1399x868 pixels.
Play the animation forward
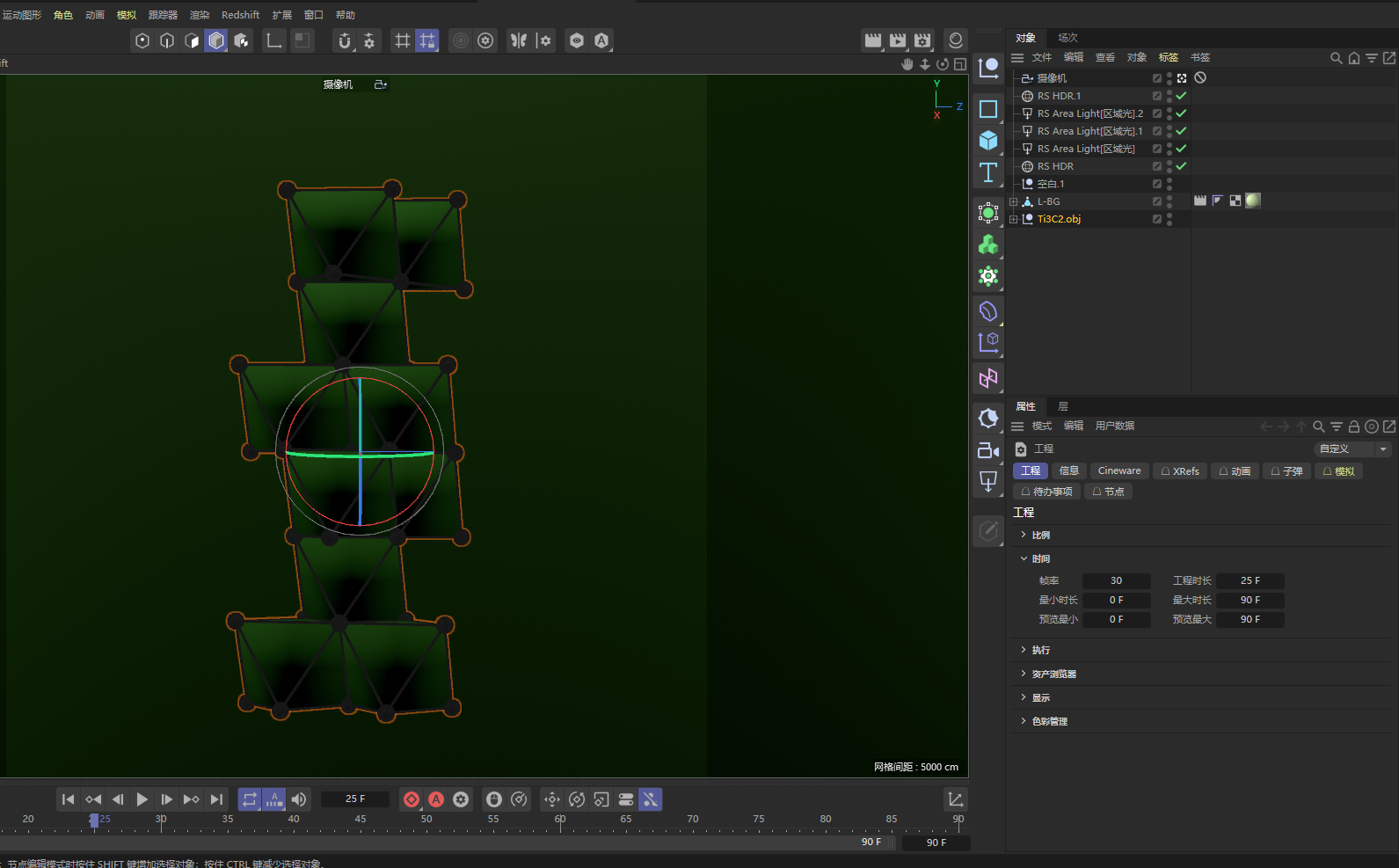(x=142, y=799)
